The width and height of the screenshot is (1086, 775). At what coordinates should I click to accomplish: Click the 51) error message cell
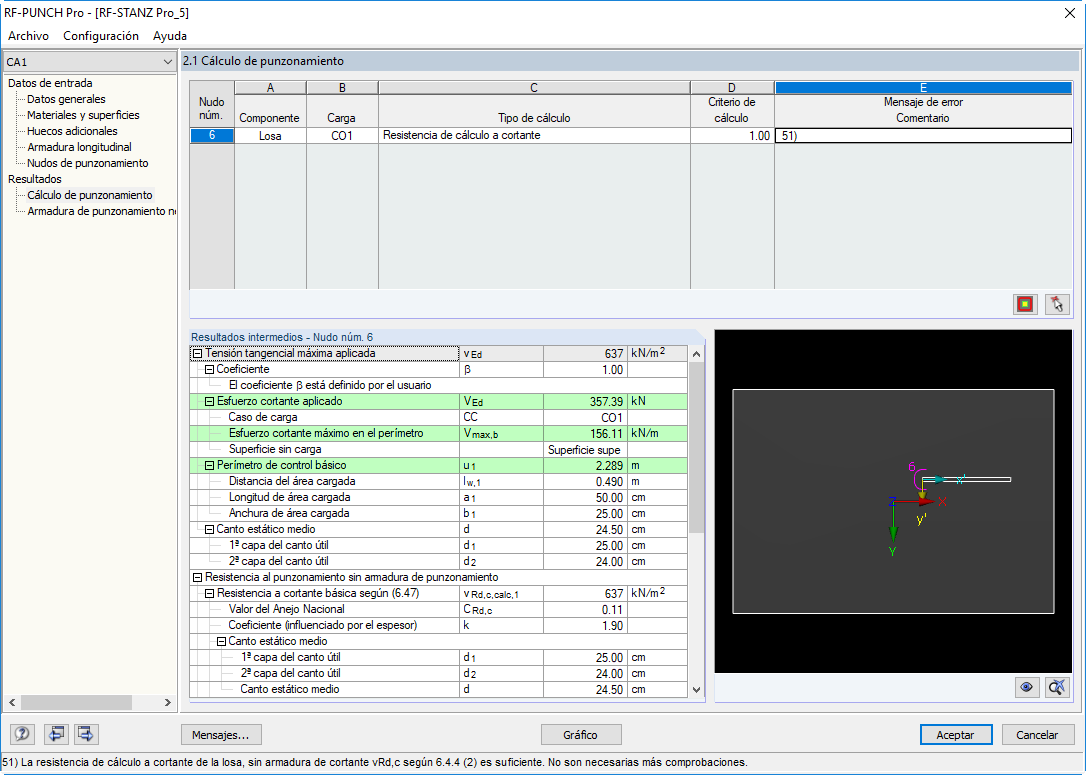point(923,136)
